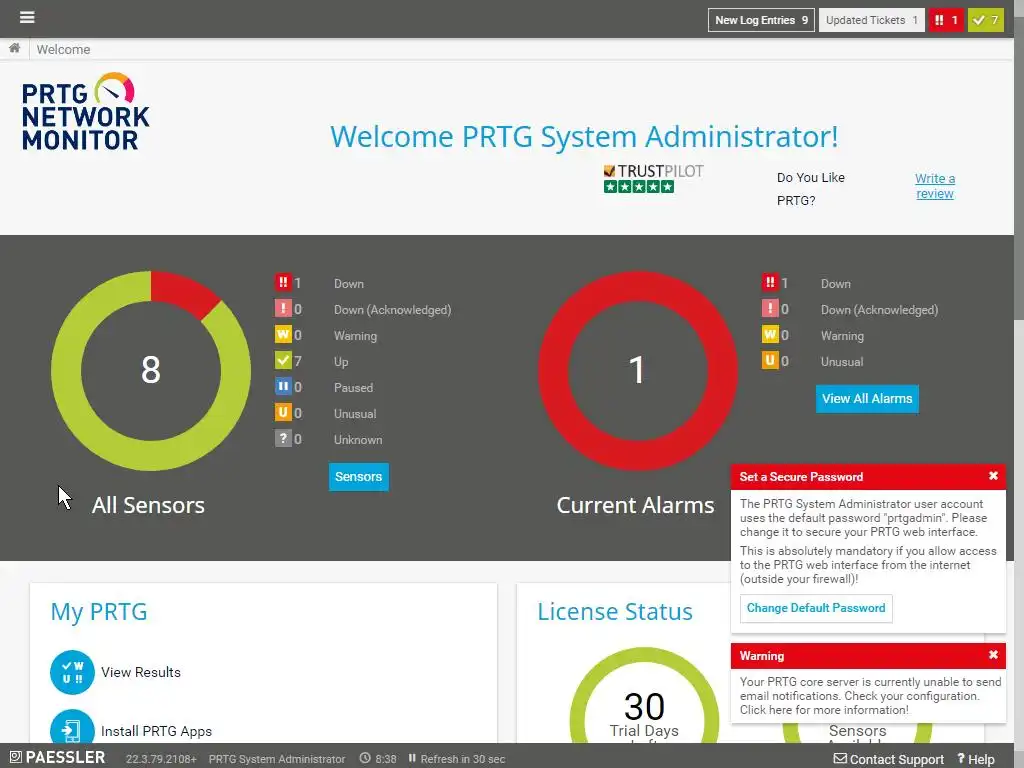1024x768 pixels.
Task: Open Help from the footer
Action: coord(976,759)
